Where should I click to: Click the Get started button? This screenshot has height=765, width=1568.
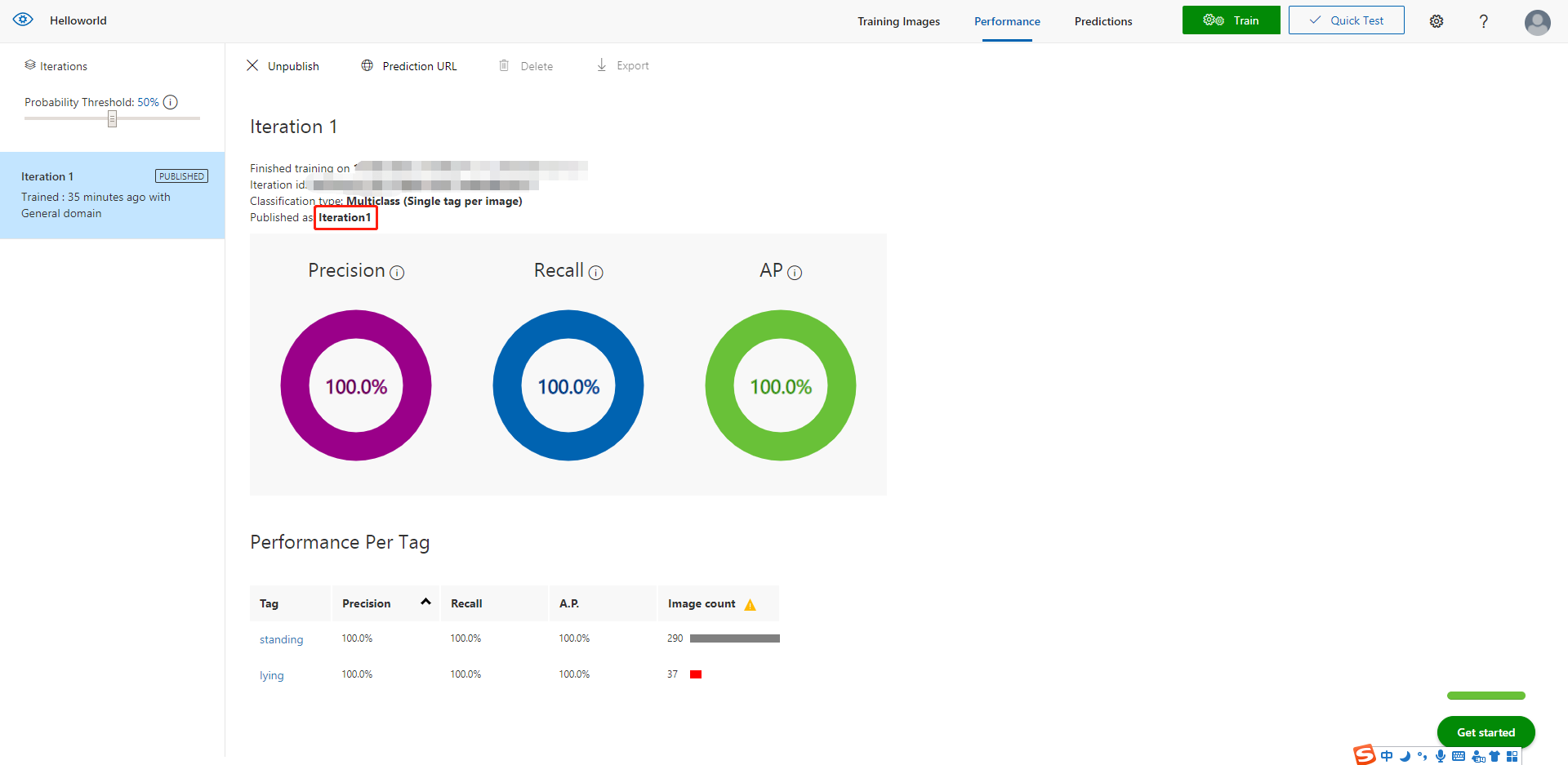1486,732
